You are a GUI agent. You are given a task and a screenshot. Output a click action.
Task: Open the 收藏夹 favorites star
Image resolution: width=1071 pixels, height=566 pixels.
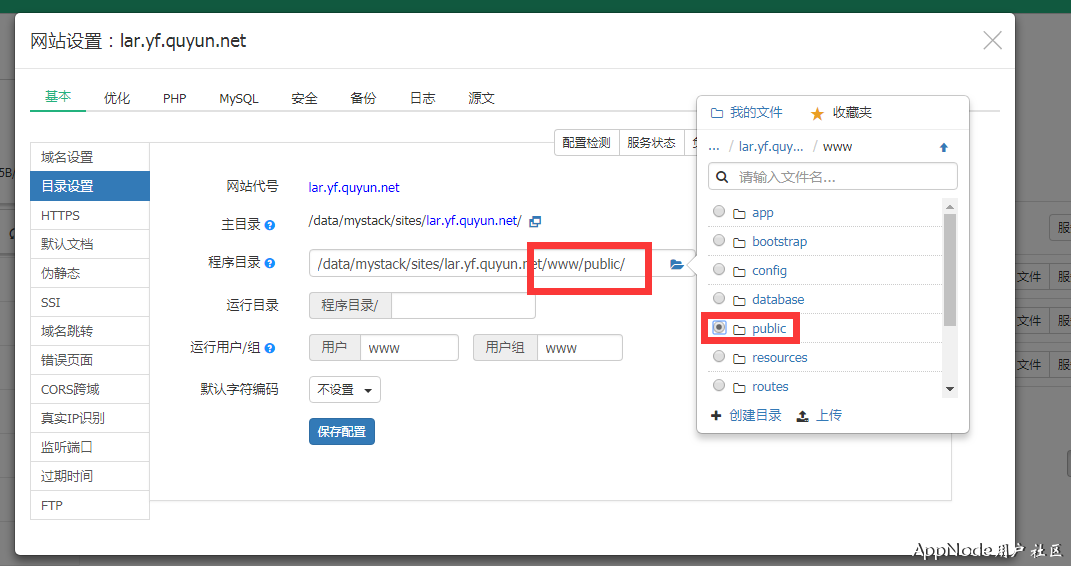(817, 113)
